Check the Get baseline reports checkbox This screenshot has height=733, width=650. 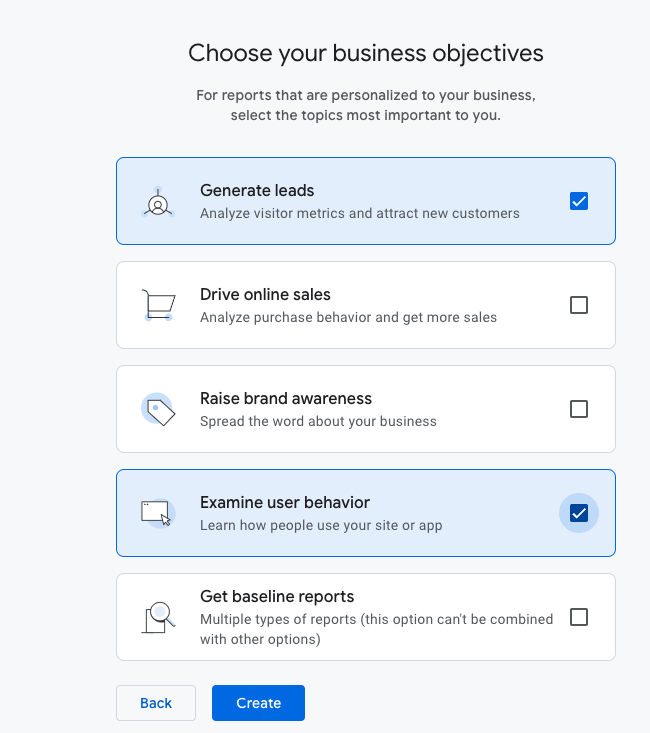pyautogui.click(x=579, y=617)
